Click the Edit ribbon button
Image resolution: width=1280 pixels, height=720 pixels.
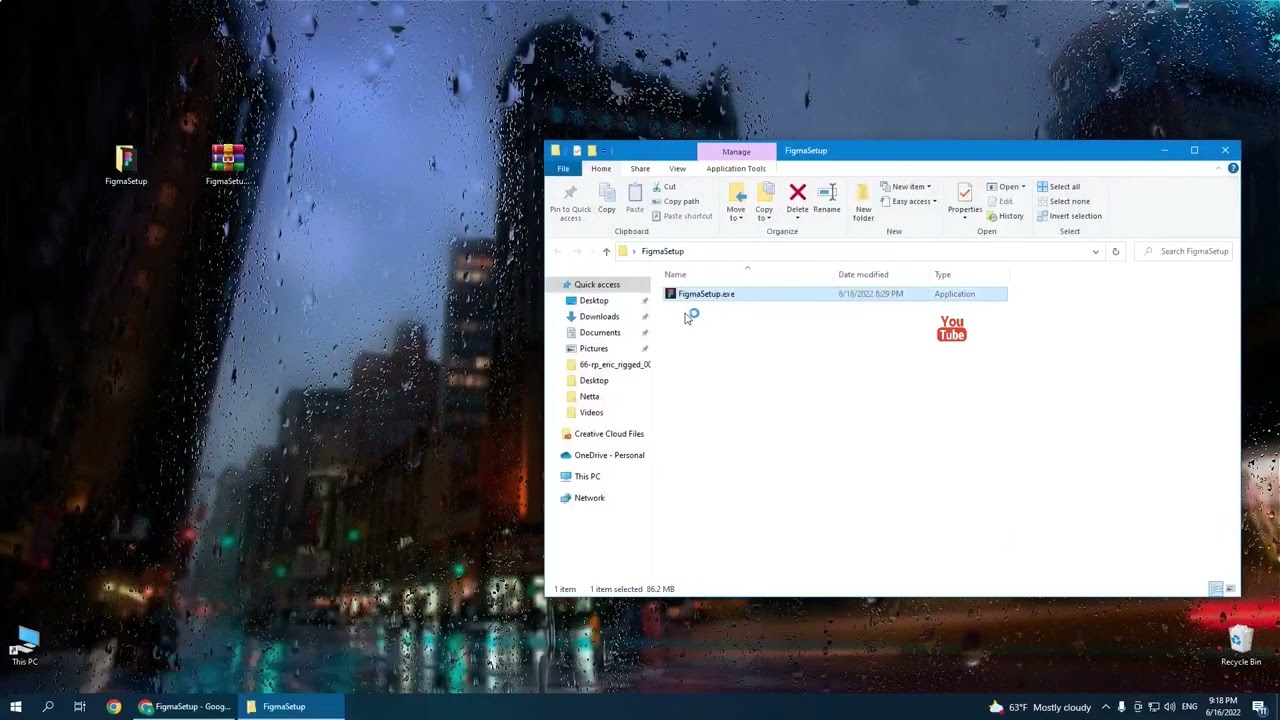pos(1000,201)
